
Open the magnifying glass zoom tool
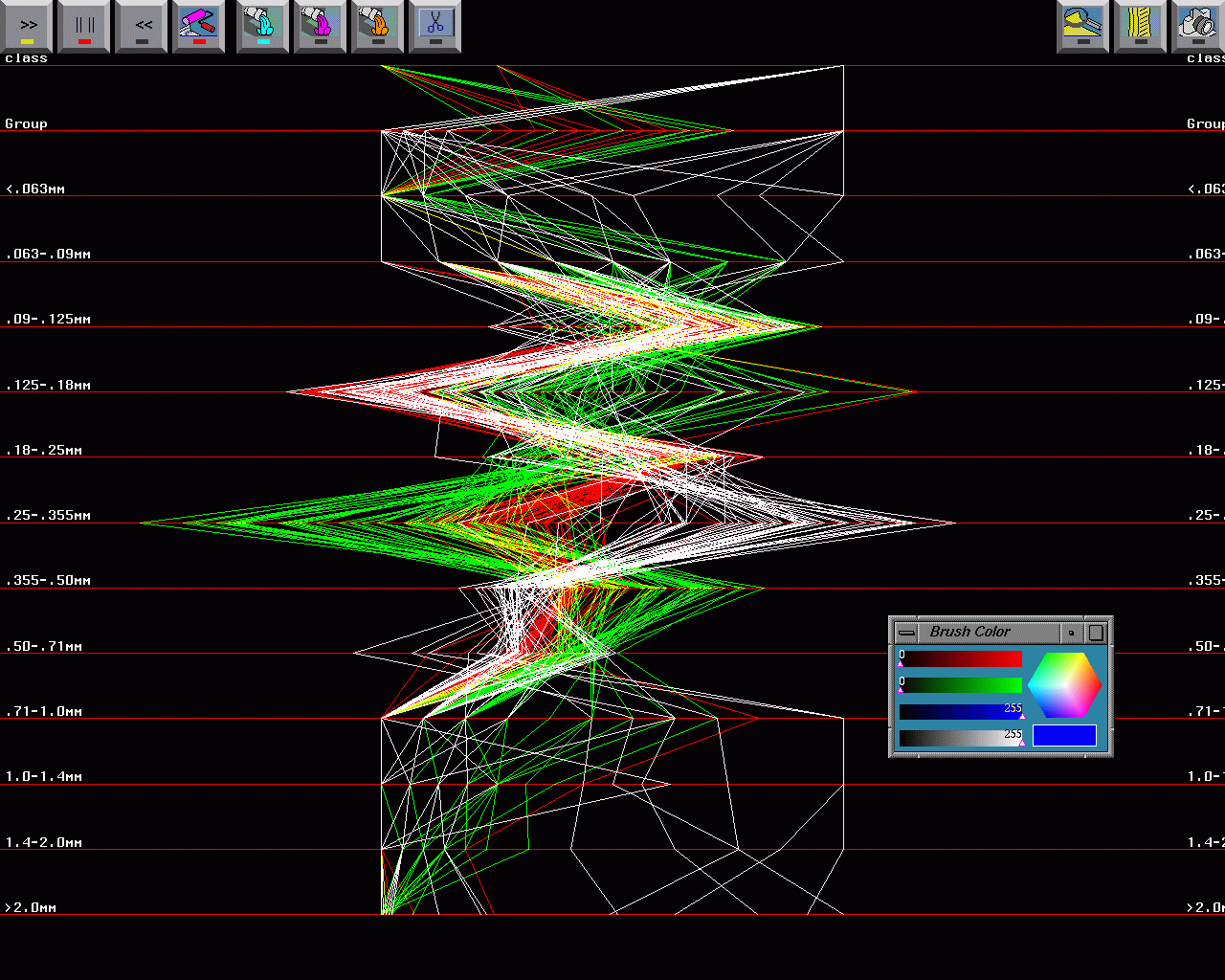[x=1083, y=26]
